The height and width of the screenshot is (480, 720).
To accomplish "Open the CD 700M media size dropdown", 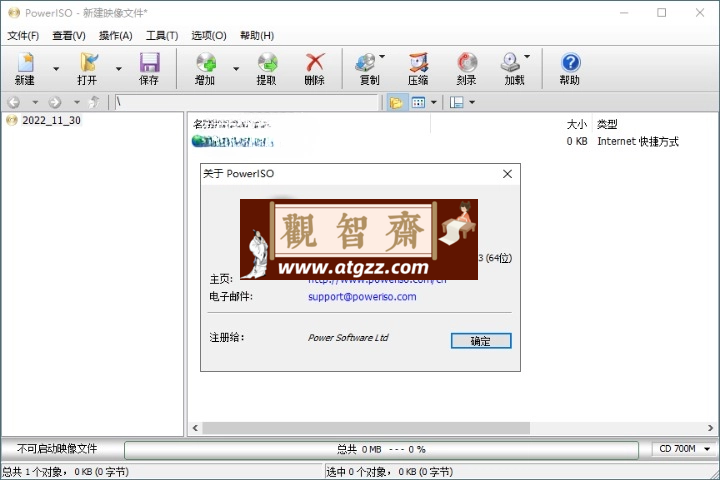I will point(683,449).
